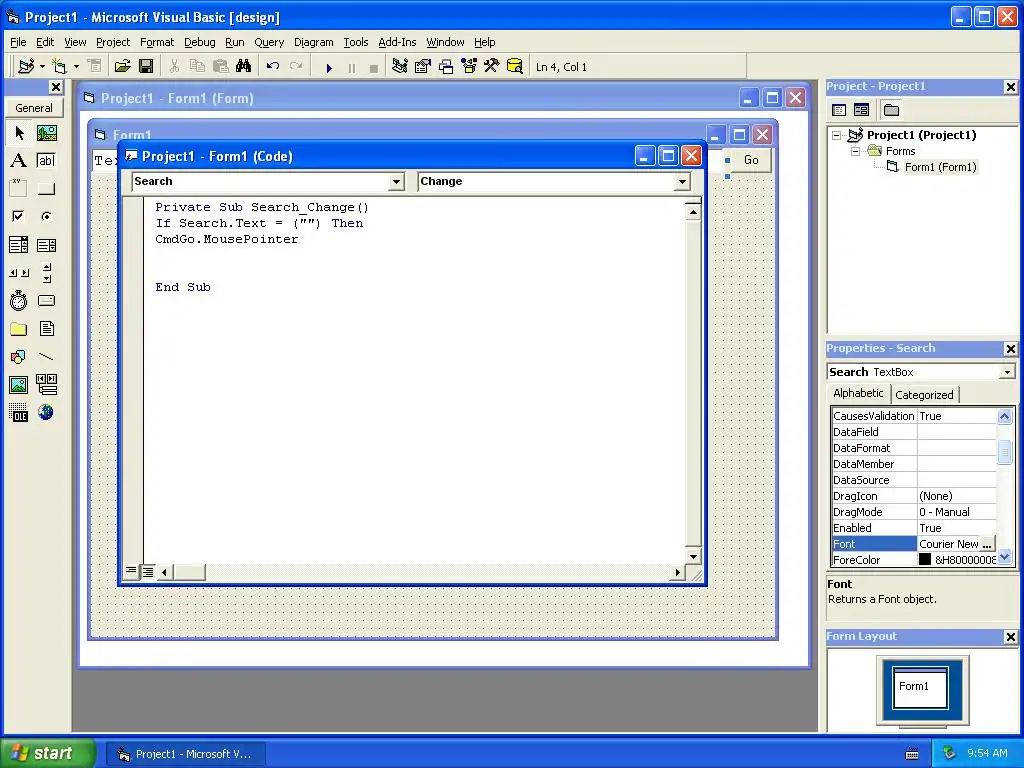Screen dimensions: 1024x768
Task: Switch to the Alphabetic properties tab
Action: pos(858,393)
